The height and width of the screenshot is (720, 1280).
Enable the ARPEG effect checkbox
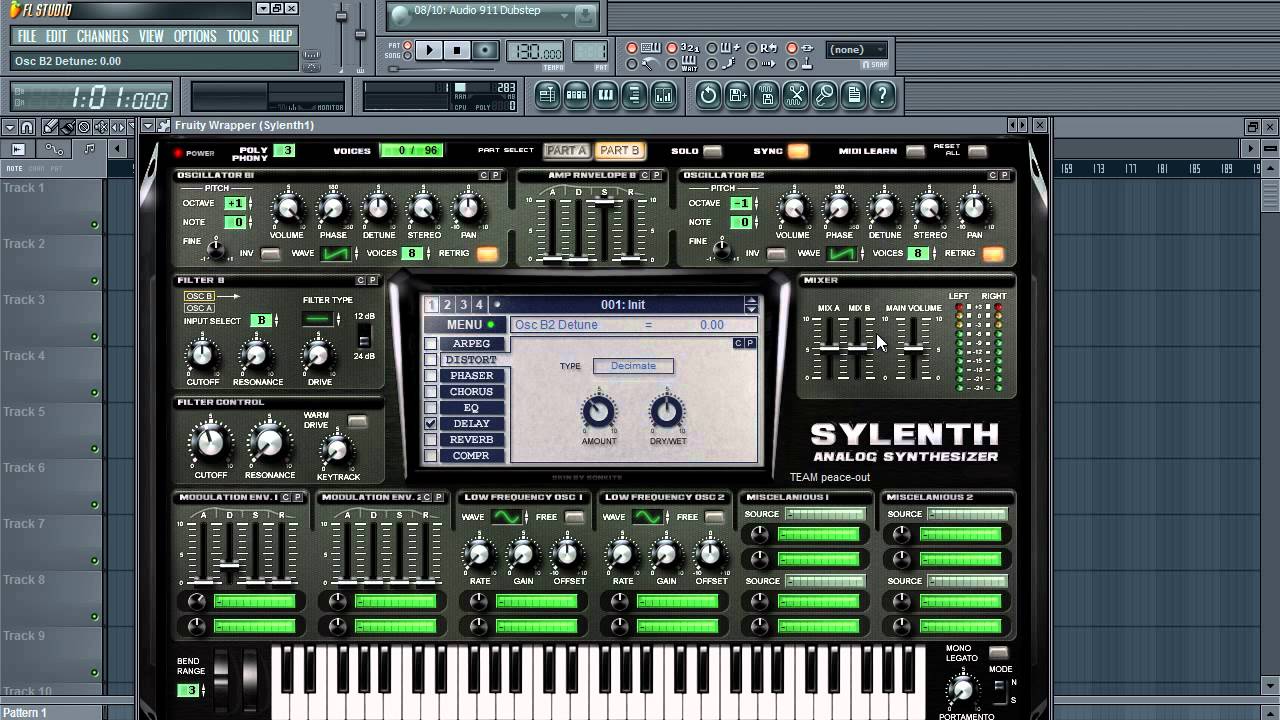point(431,344)
